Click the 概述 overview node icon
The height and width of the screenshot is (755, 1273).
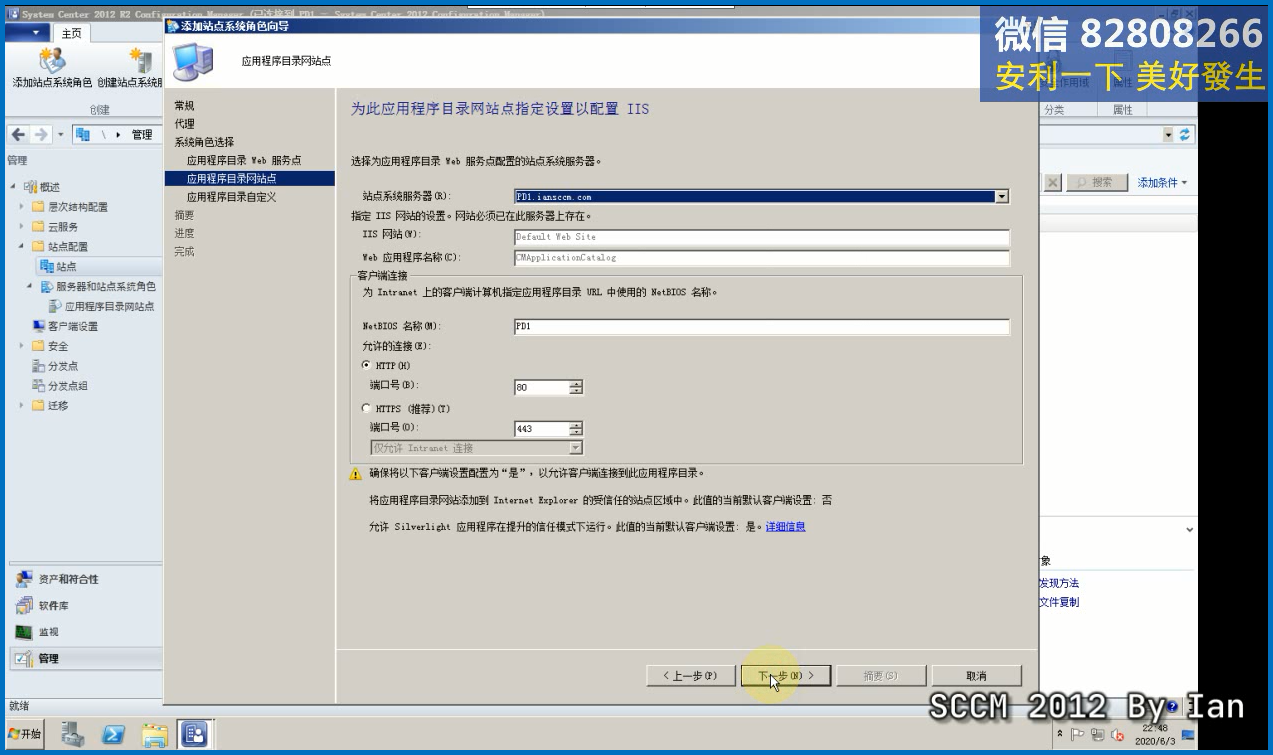tap(31, 187)
